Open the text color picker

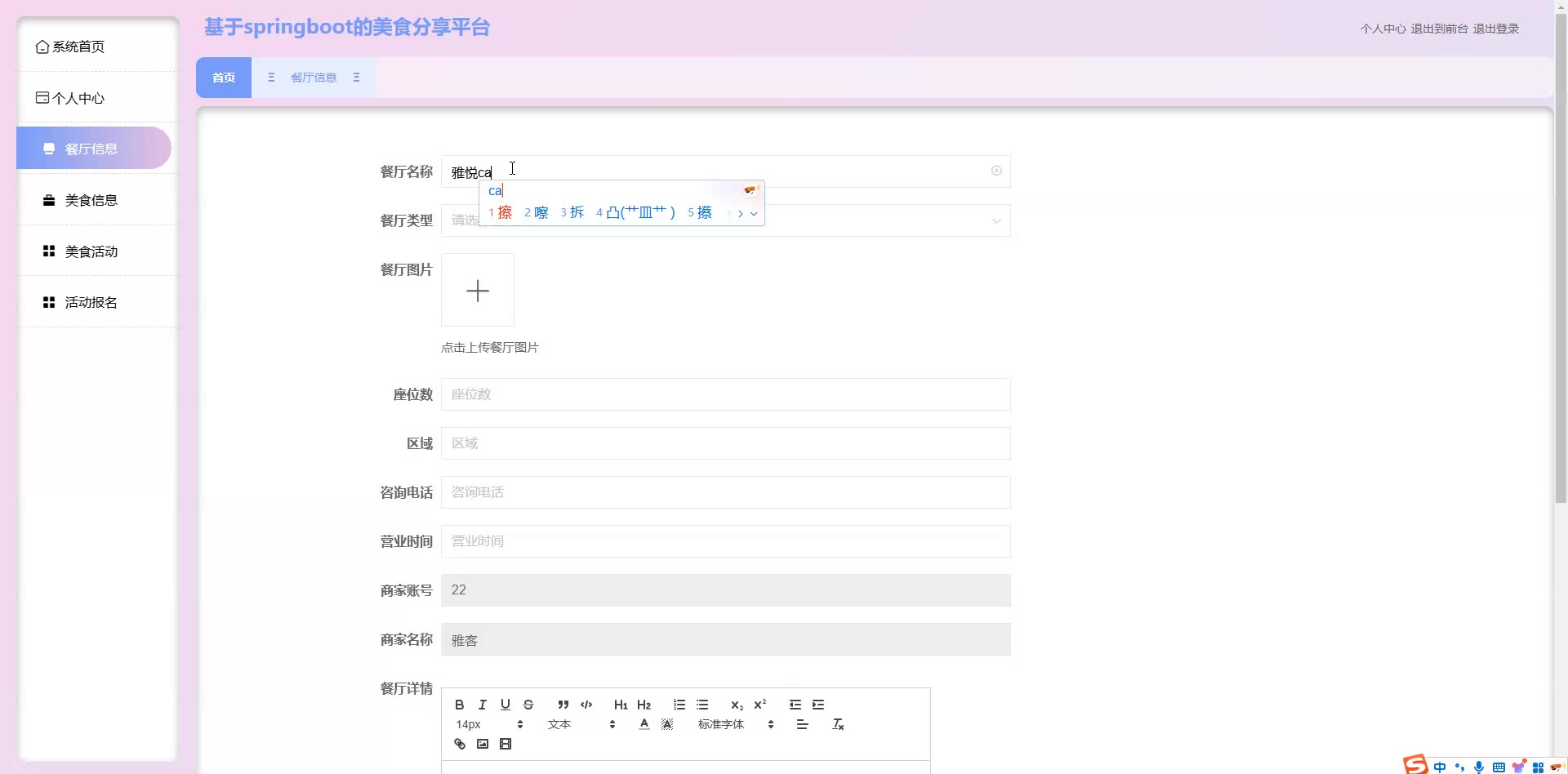pyautogui.click(x=644, y=724)
